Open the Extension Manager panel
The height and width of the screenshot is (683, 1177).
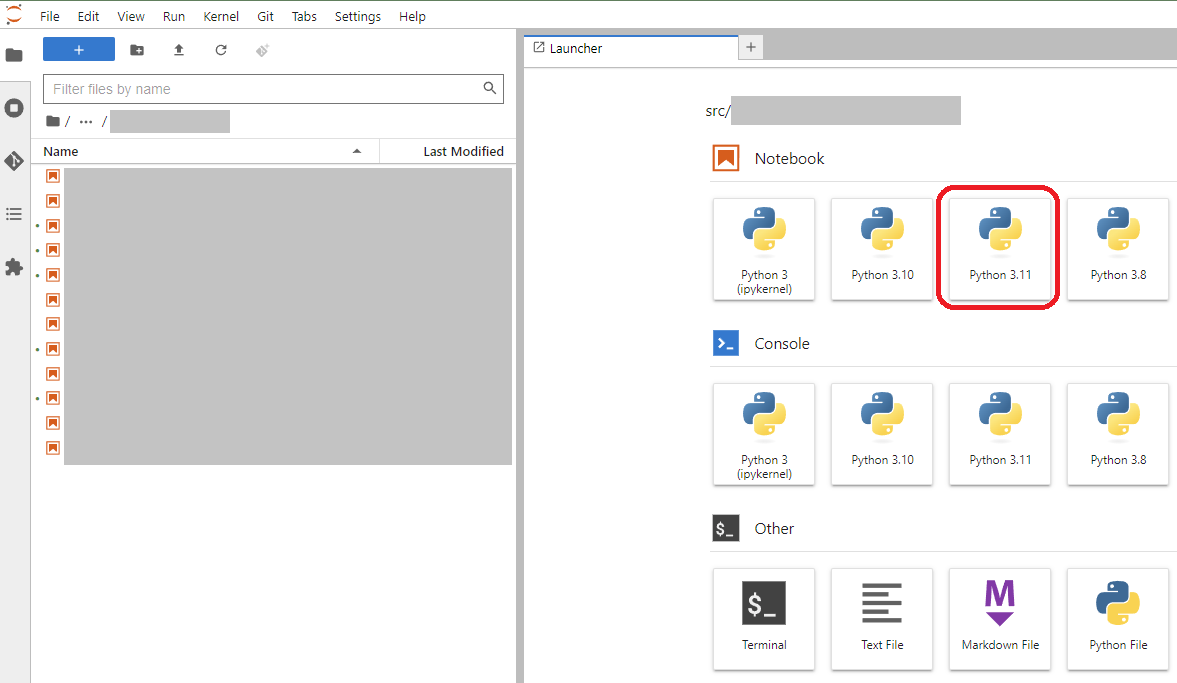coord(14,267)
